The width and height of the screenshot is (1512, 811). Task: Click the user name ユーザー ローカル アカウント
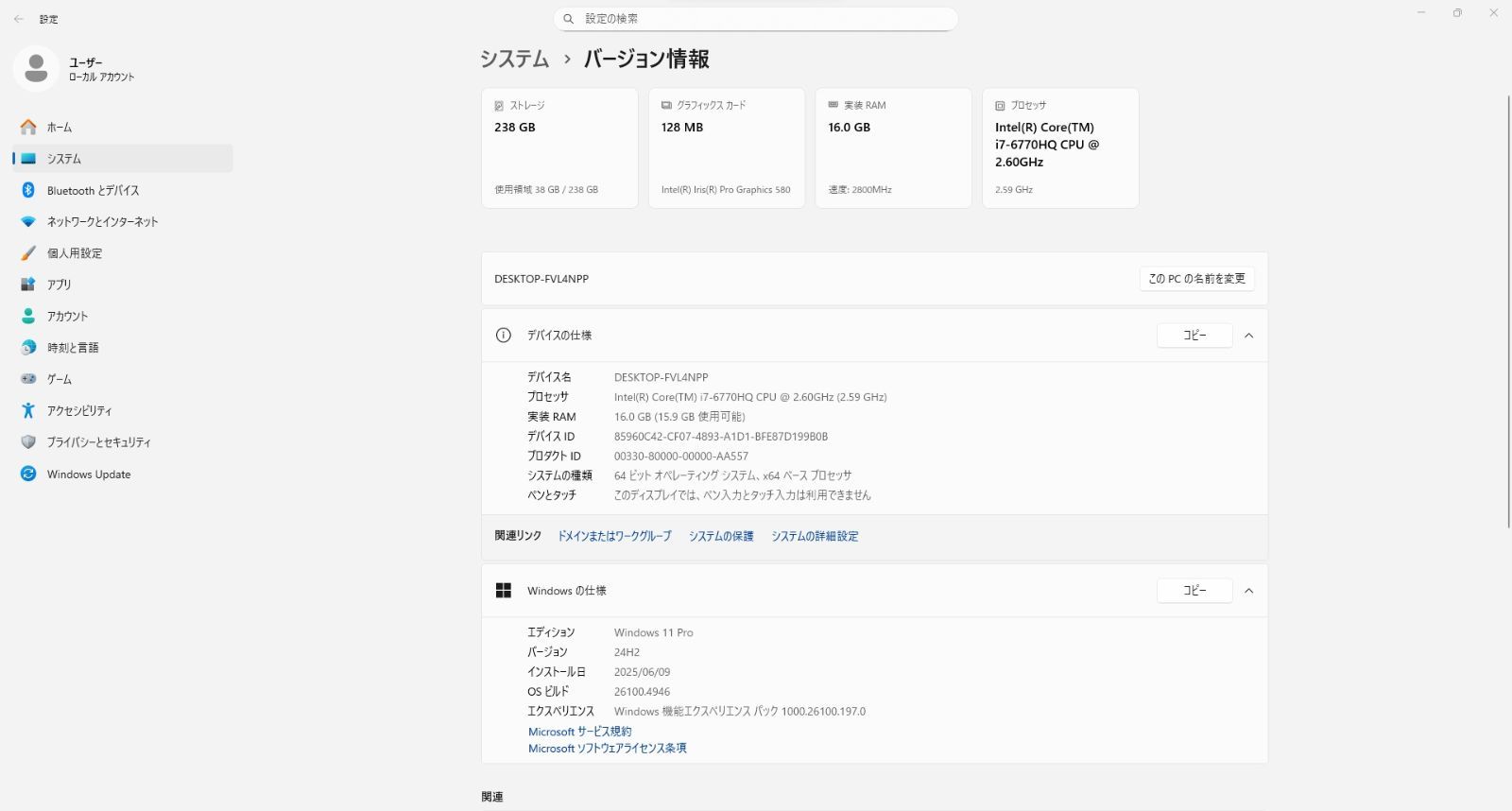pos(102,70)
